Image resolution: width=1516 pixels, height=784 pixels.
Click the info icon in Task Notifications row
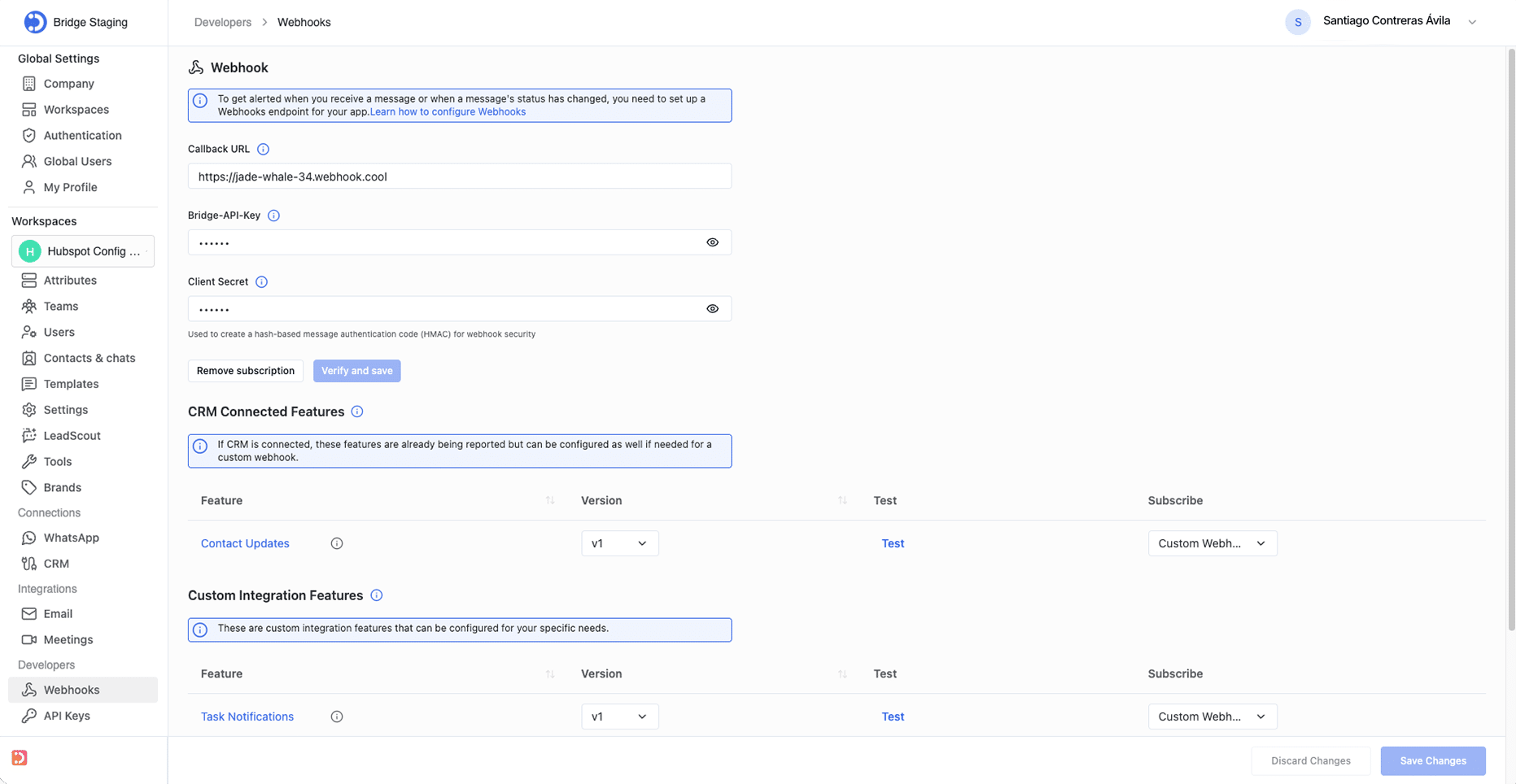[337, 716]
